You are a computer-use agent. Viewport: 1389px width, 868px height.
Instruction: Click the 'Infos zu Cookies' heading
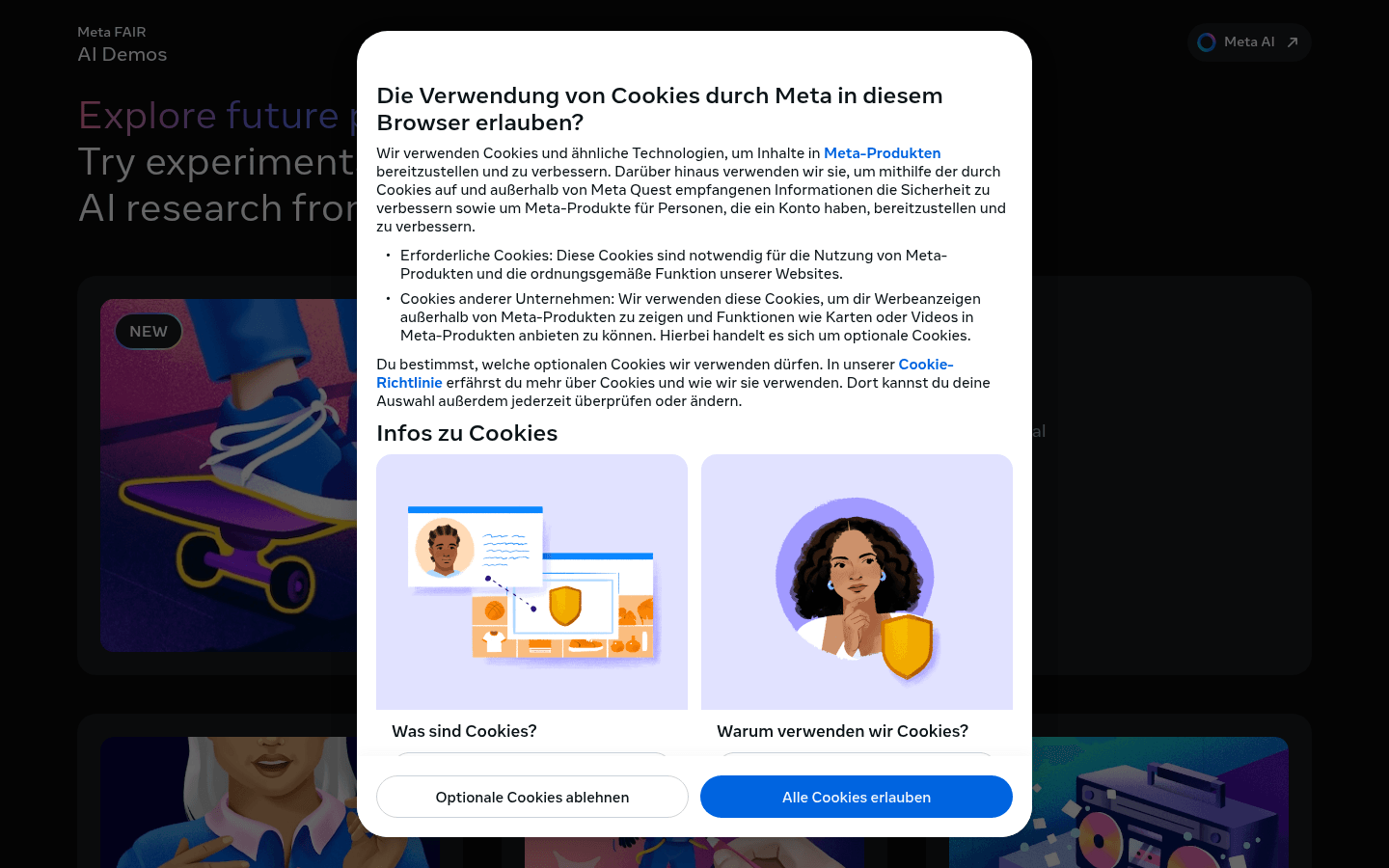click(x=467, y=433)
